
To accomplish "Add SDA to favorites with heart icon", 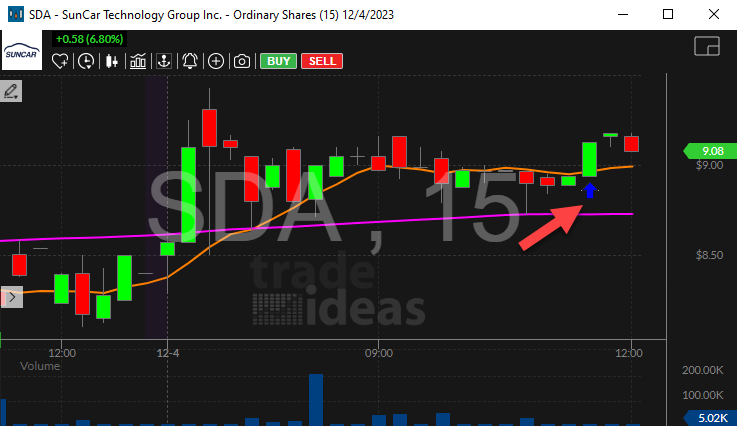I will coord(60,61).
